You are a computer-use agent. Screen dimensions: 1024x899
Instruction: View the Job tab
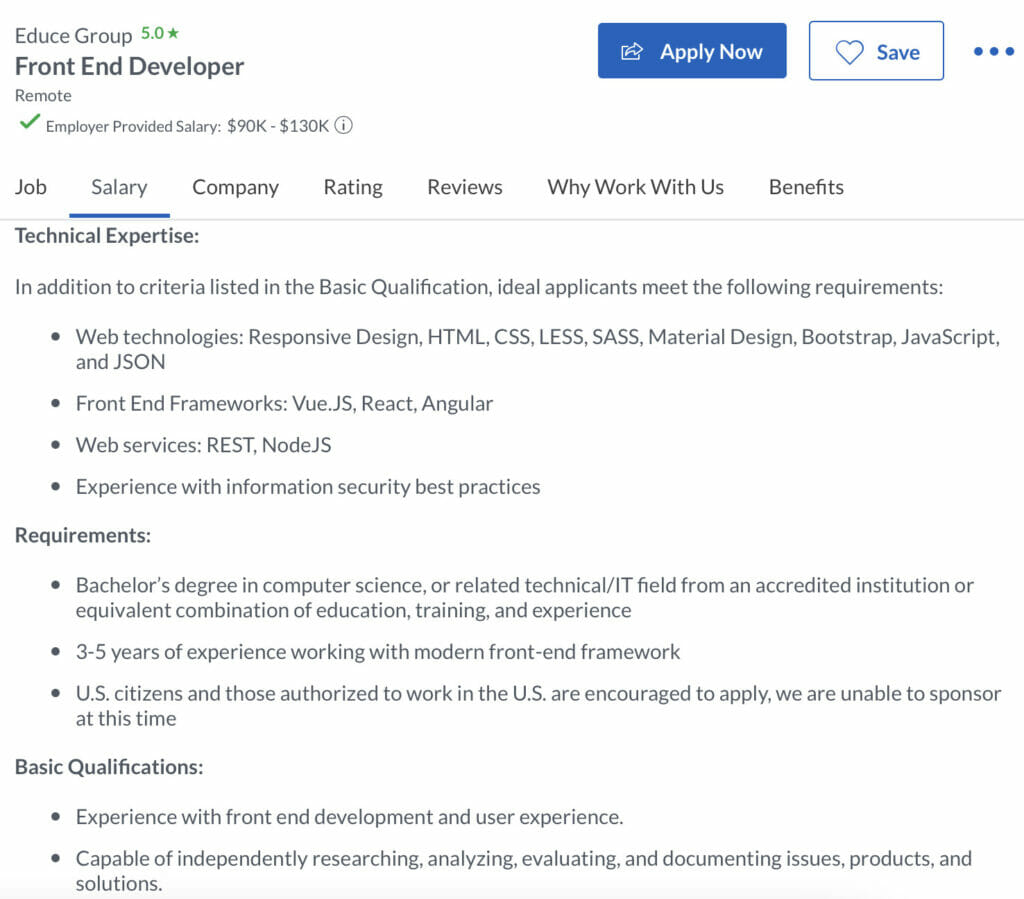[x=31, y=187]
